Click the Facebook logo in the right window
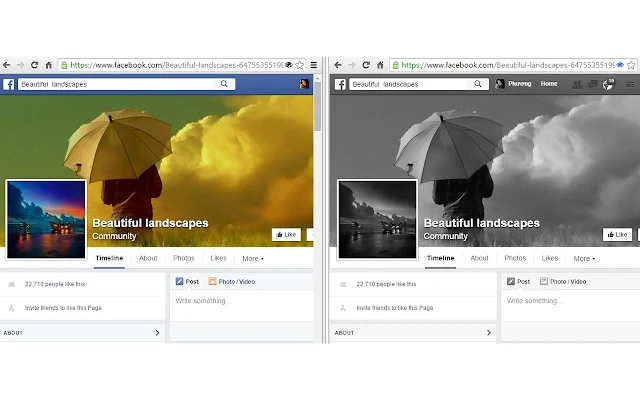This screenshot has height=400, width=640. (340, 84)
